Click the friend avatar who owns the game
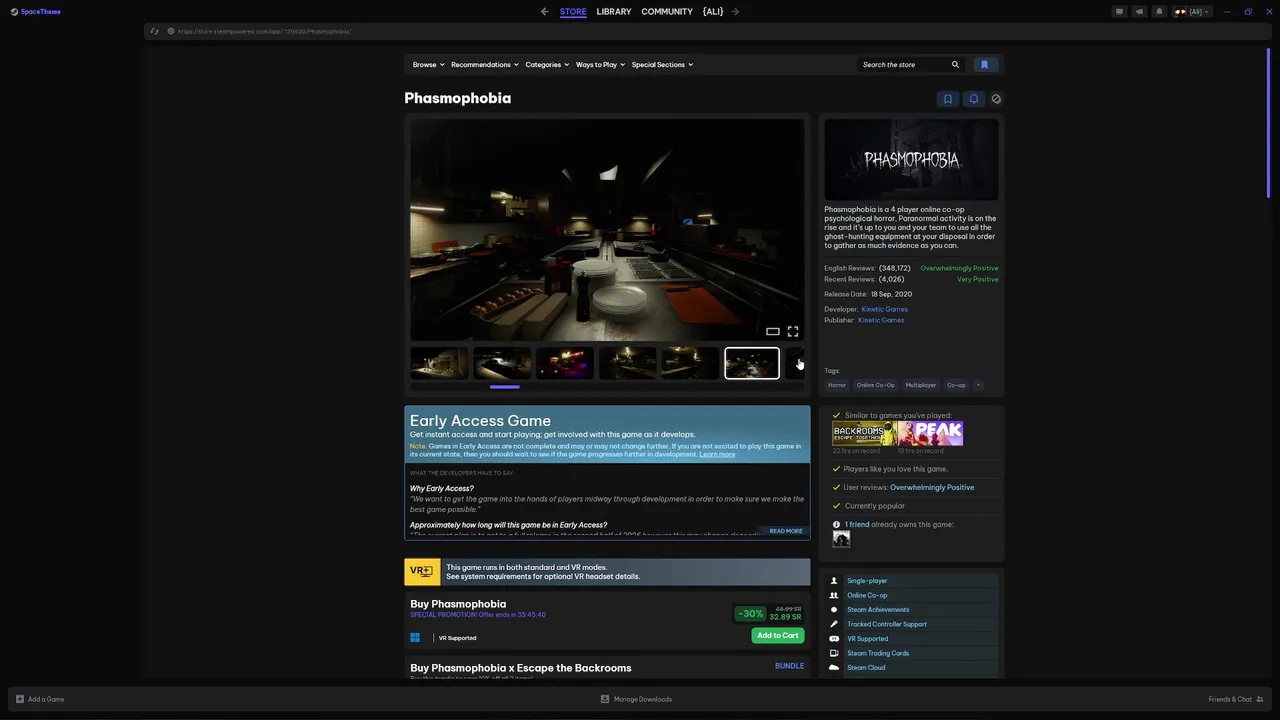Screen dimensions: 1280x720 click(x=841, y=539)
